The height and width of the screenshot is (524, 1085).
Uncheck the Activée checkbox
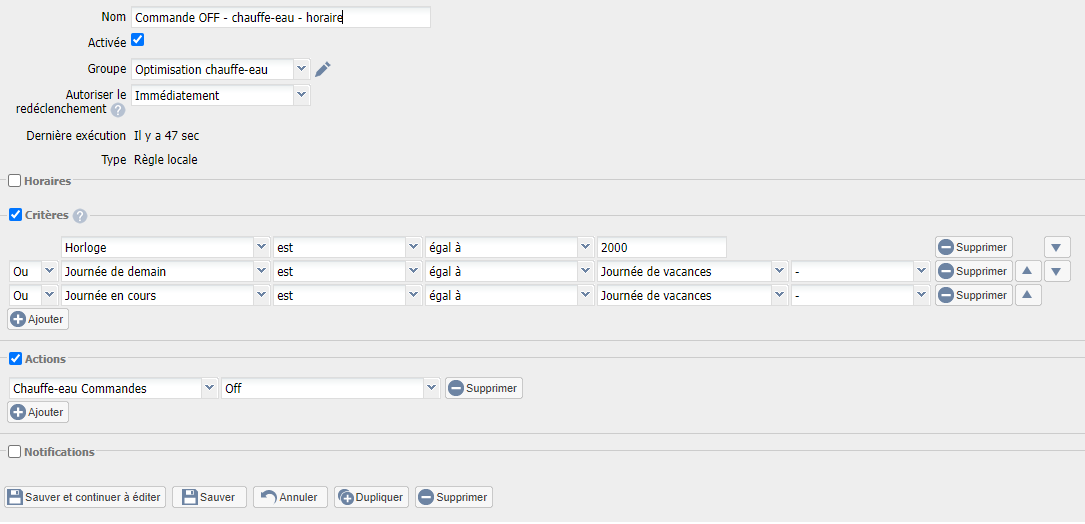[x=138, y=40]
